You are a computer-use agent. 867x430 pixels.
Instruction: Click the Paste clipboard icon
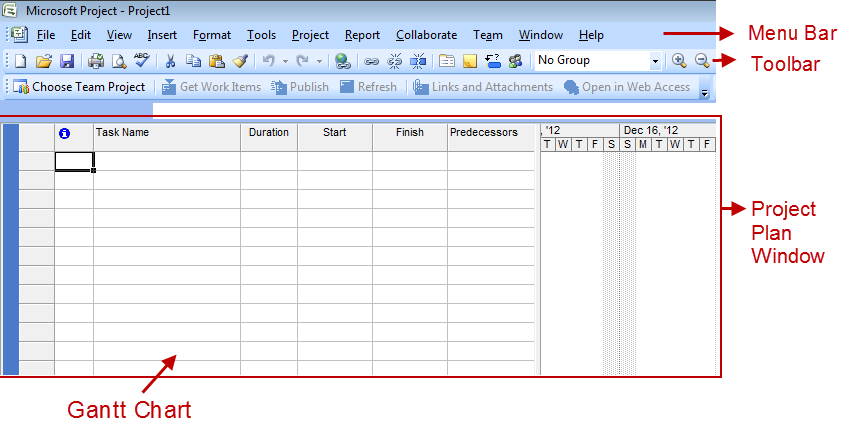coord(216,61)
